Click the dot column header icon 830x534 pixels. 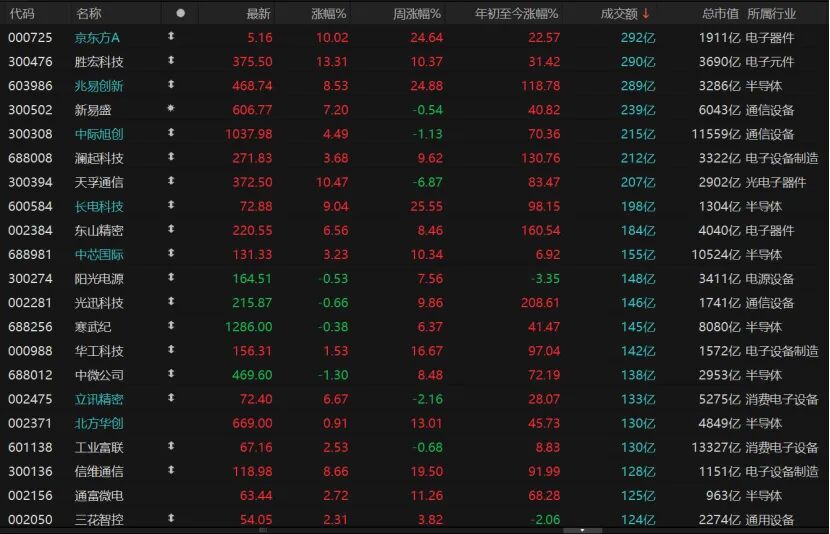tap(181, 13)
